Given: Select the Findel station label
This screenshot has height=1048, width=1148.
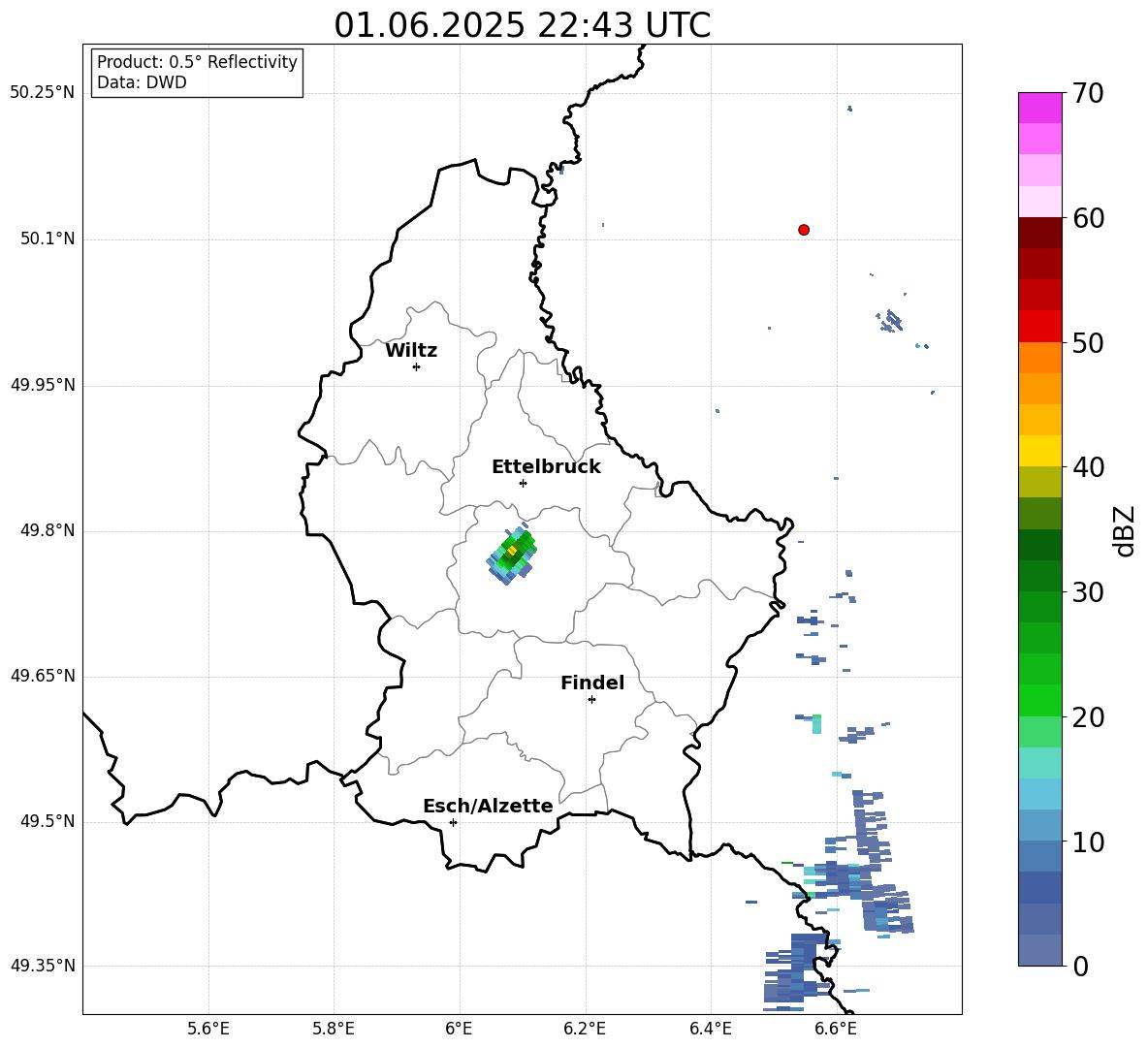Looking at the screenshot, I should pos(592,683).
